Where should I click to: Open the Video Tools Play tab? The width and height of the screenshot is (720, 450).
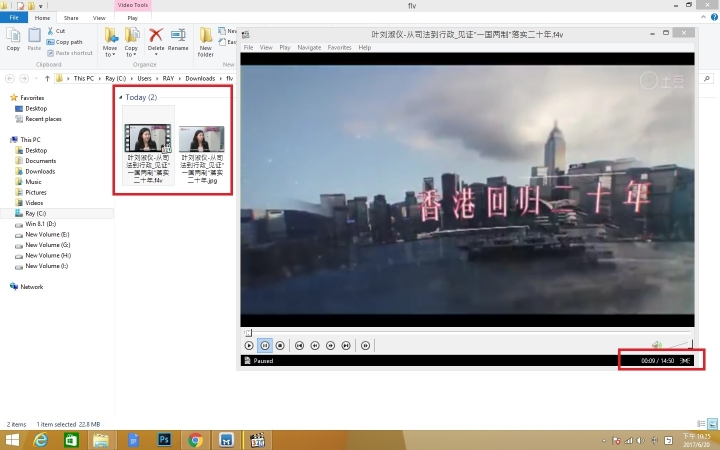tap(133, 18)
